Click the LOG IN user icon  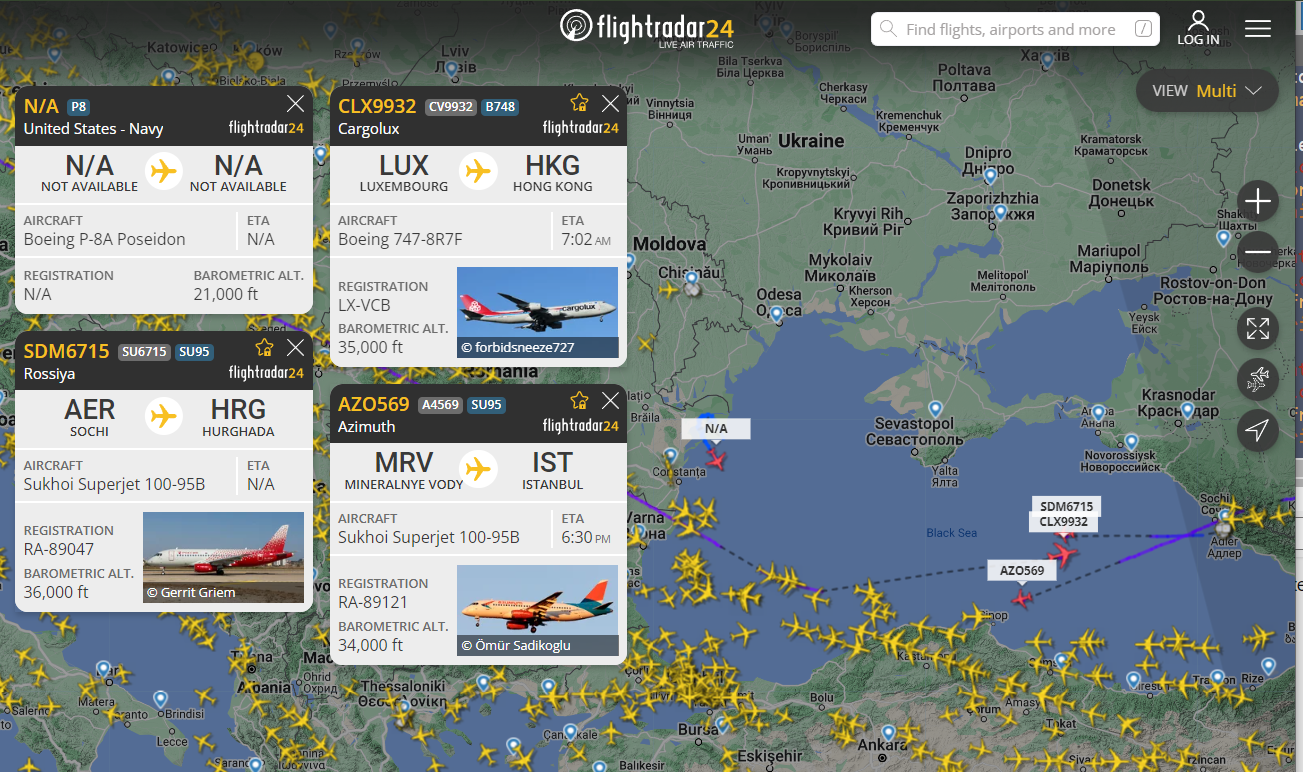point(1198,28)
